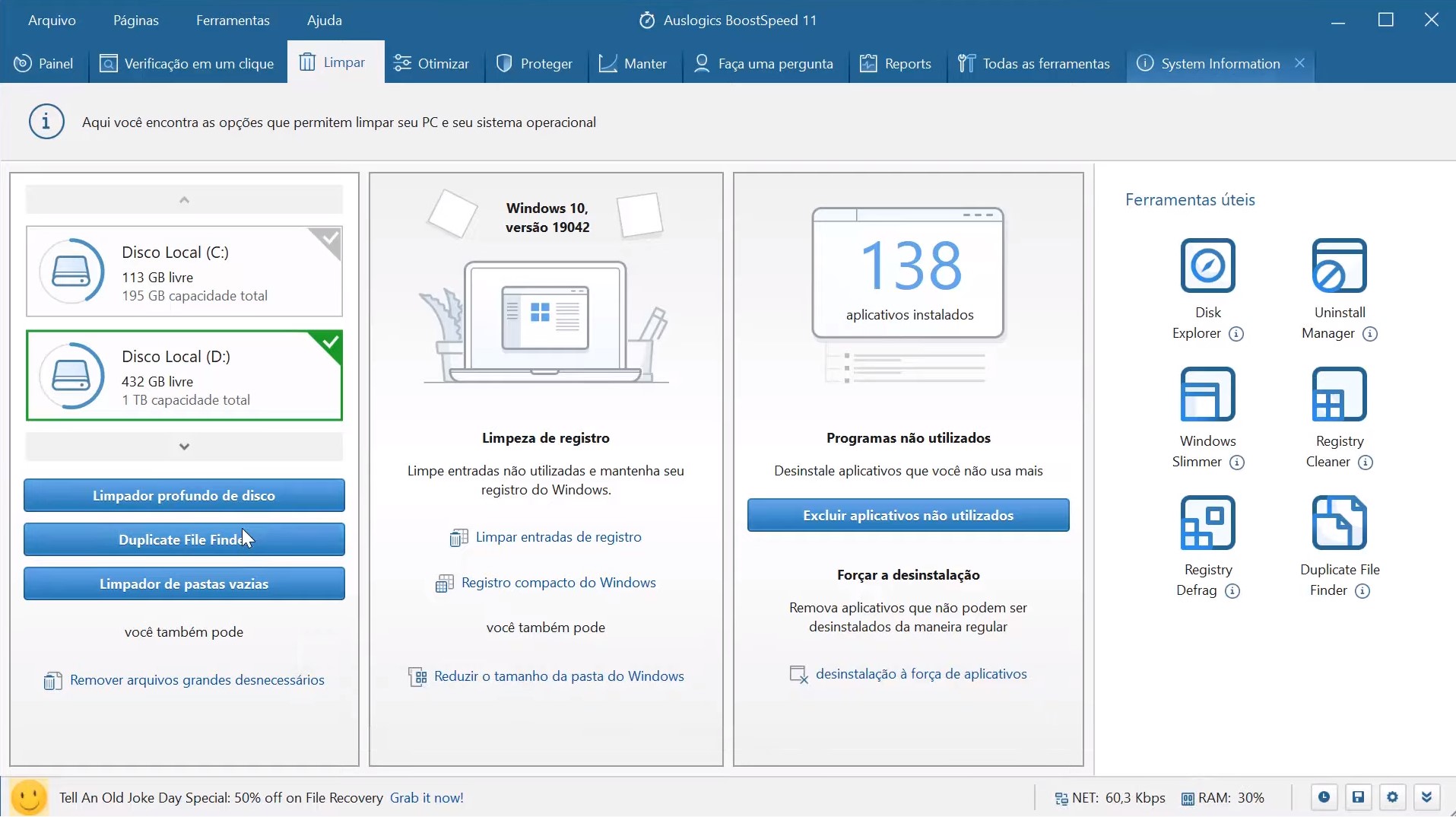1456x817 pixels.
Task: Click the save disk icon in status bar
Action: point(1358,797)
